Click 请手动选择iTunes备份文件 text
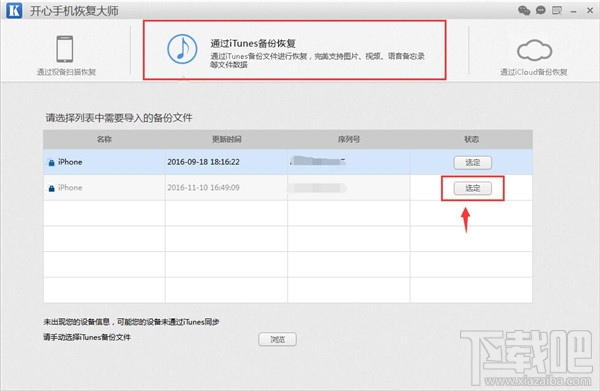The height and width of the screenshot is (391, 600). 87,337
